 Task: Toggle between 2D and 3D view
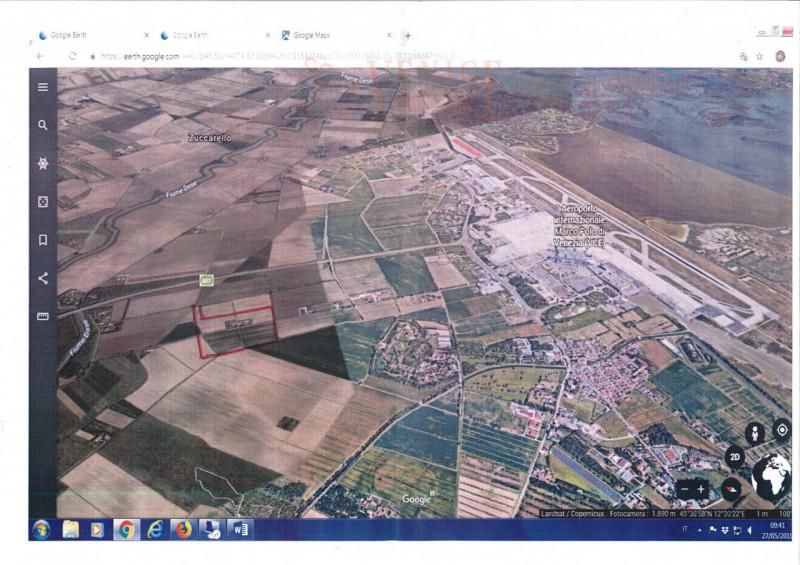[x=735, y=458]
